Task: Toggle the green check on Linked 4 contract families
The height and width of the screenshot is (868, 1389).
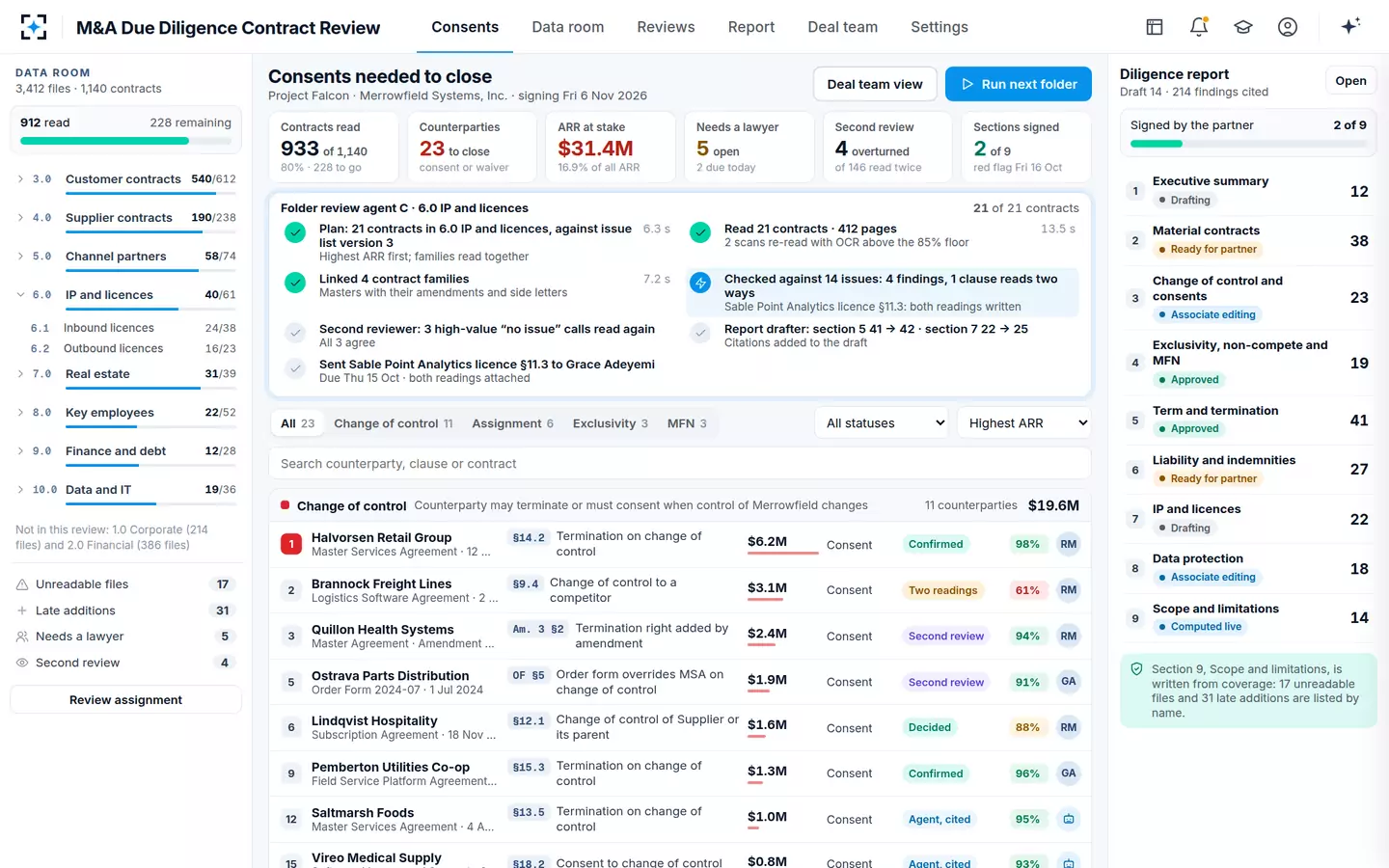Action: (295, 283)
